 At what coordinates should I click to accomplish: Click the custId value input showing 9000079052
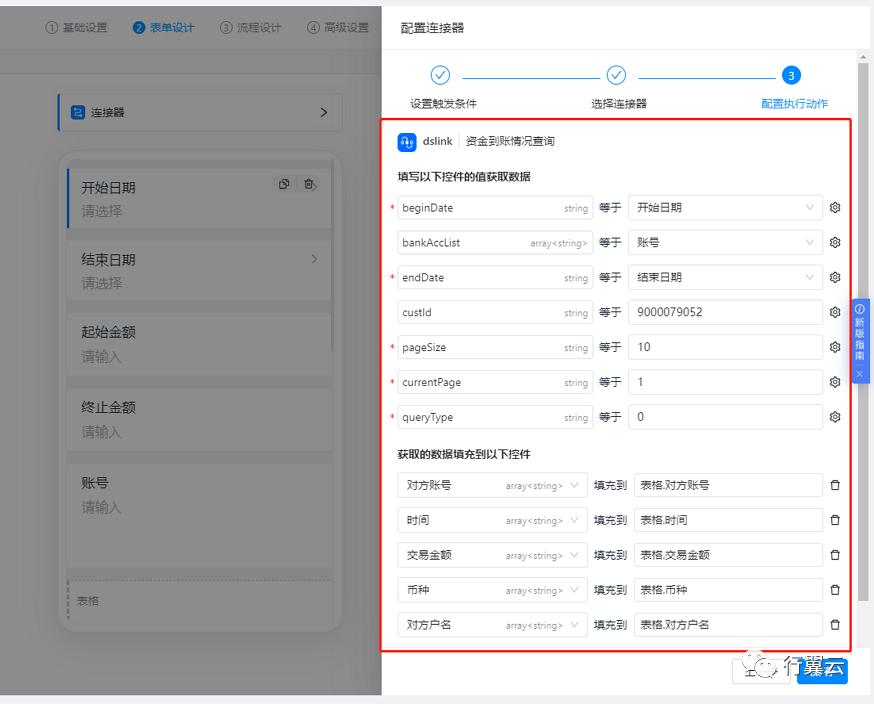[725, 312]
